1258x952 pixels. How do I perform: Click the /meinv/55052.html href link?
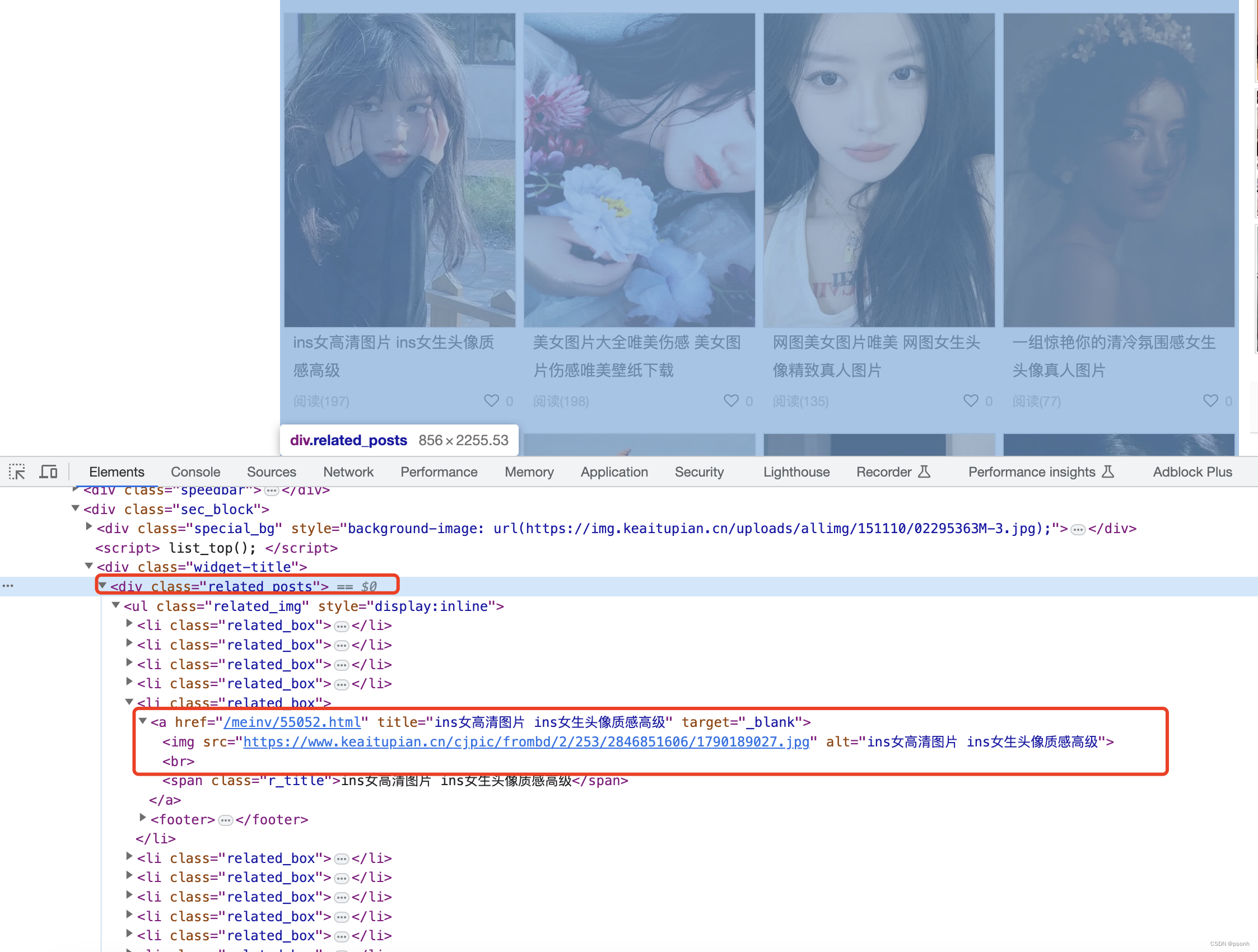[x=292, y=722]
